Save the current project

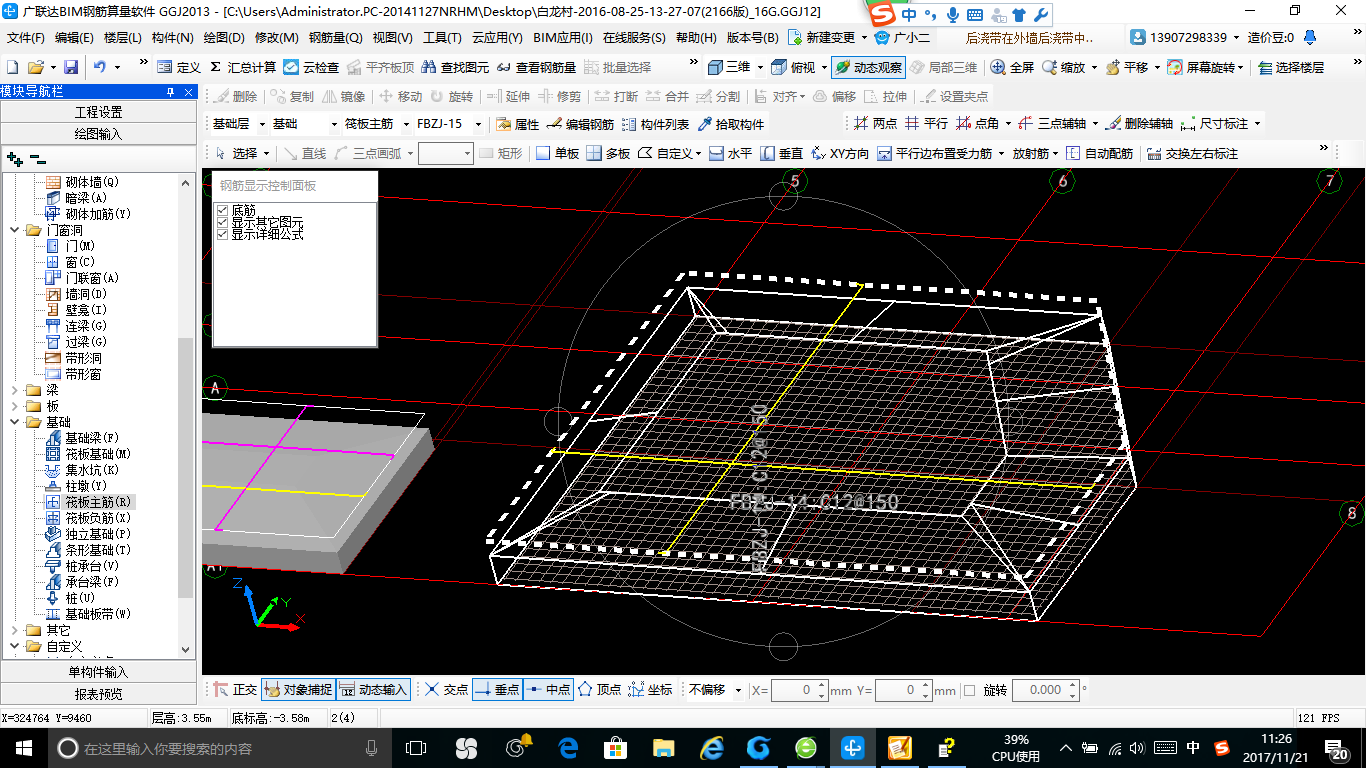71,67
